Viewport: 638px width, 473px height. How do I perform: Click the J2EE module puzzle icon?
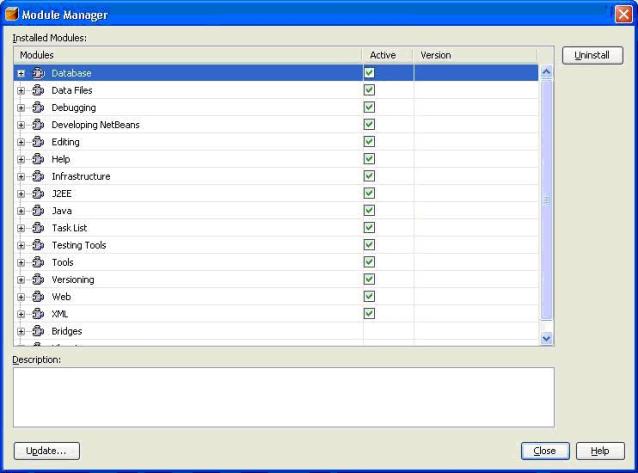click(39, 194)
